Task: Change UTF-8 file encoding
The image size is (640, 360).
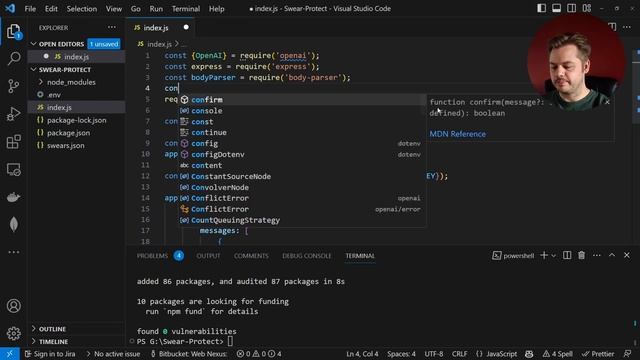Action: pyautogui.click(x=434, y=354)
